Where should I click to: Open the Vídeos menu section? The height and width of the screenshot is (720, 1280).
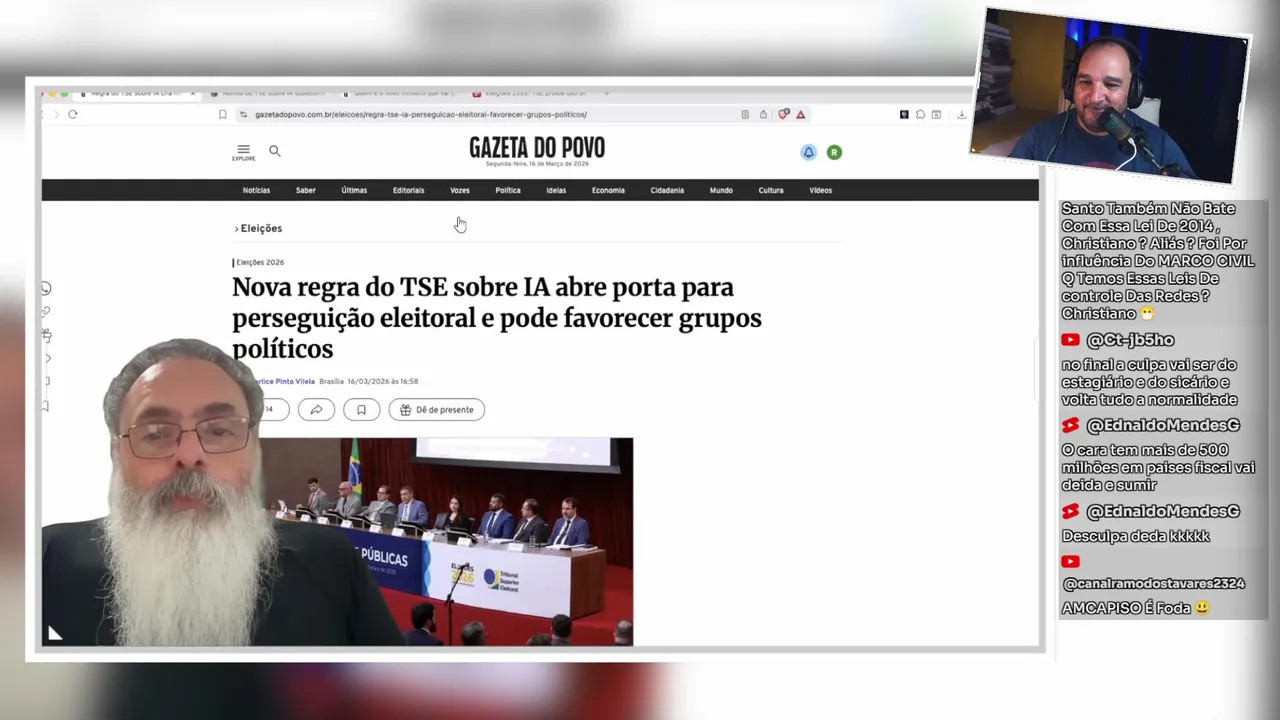tap(820, 190)
